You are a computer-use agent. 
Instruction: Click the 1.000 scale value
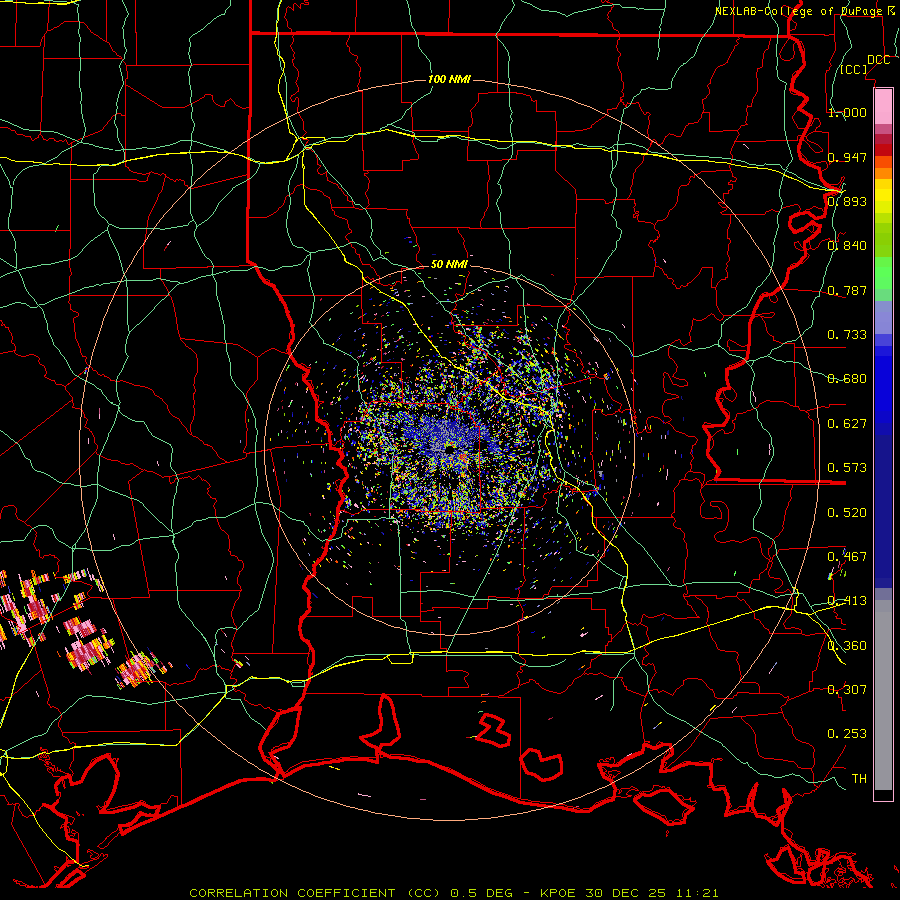point(847,112)
